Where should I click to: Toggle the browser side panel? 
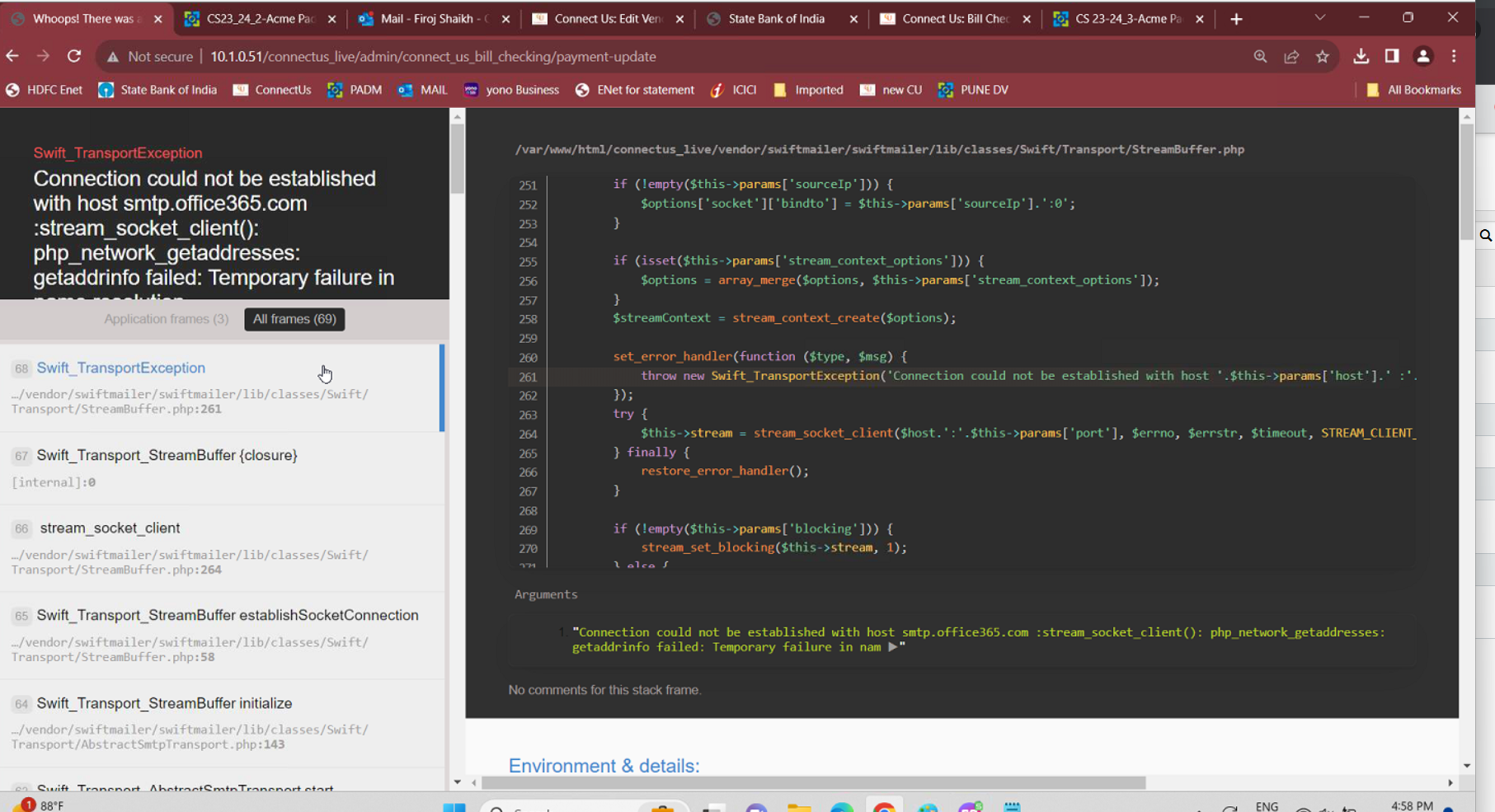coord(1392,56)
